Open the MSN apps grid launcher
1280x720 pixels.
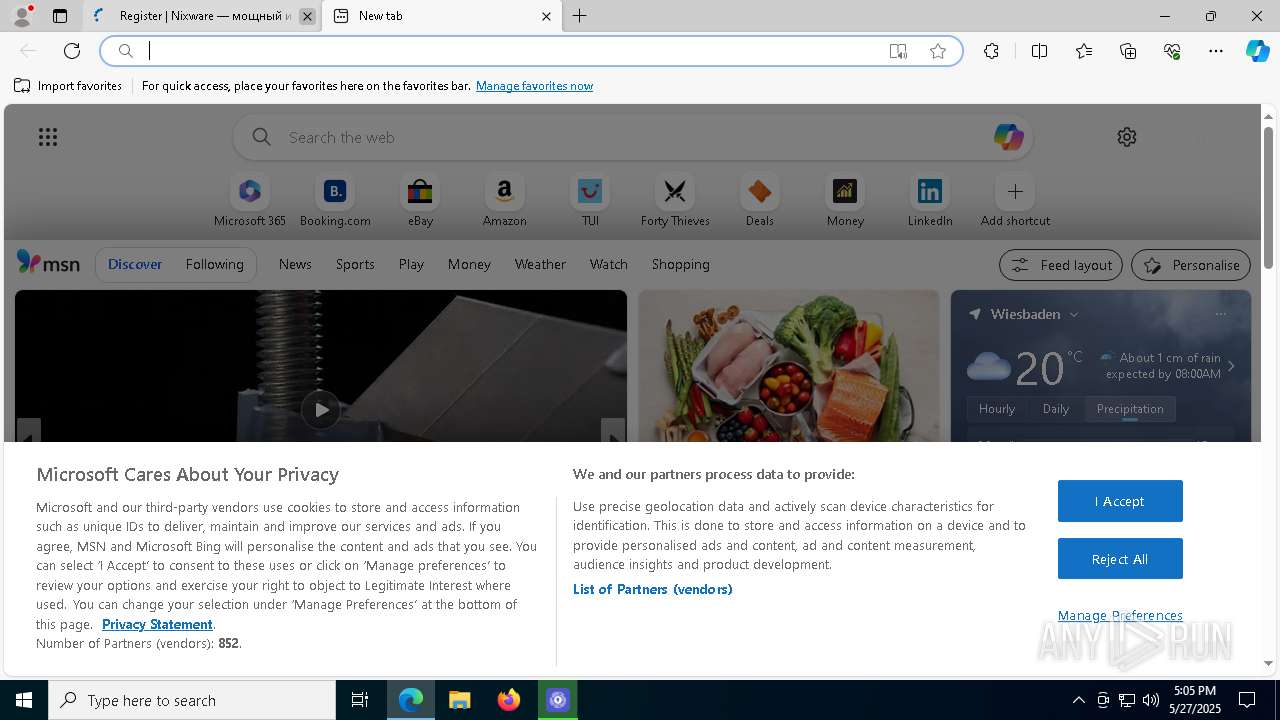48,137
